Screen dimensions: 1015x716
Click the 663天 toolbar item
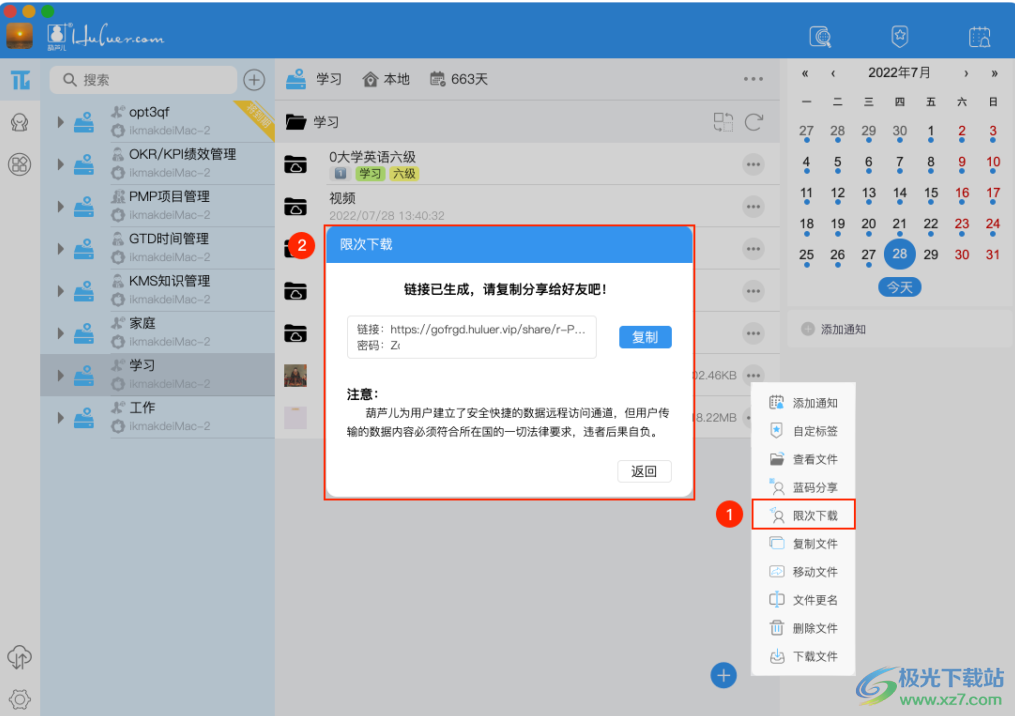point(459,79)
